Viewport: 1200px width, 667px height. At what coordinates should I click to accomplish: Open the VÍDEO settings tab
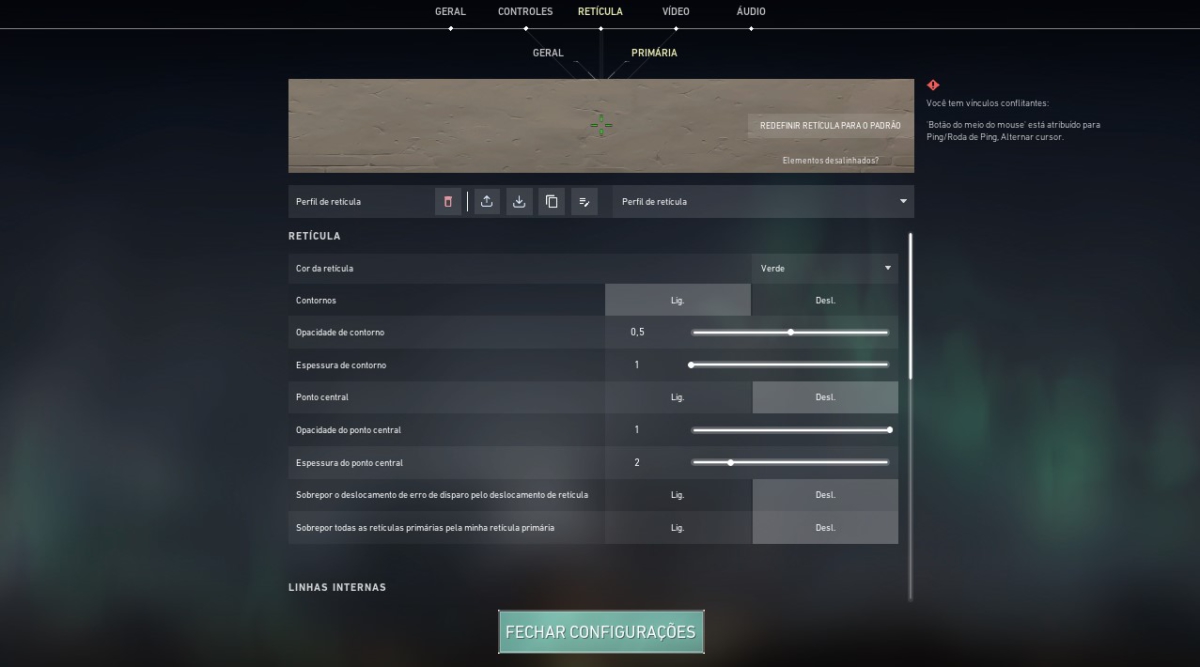point(675,12)
